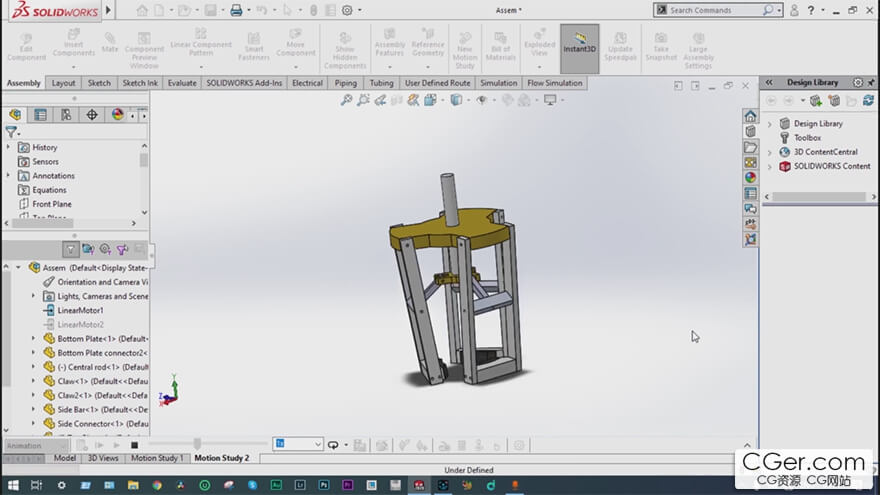Collapse the Design Library task pane
Image resolution: width=880 pixels, height=495 pixels.
(x=769, y=82)
